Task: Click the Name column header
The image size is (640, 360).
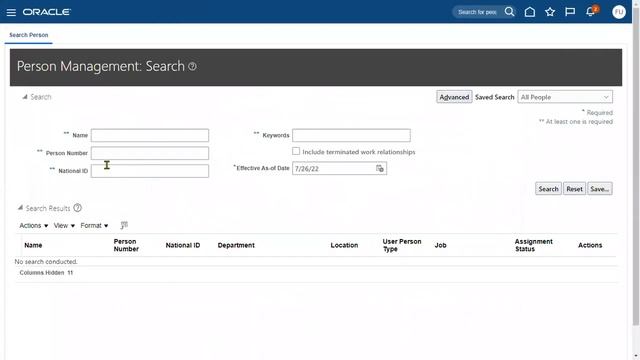Action: click(33, 245)
